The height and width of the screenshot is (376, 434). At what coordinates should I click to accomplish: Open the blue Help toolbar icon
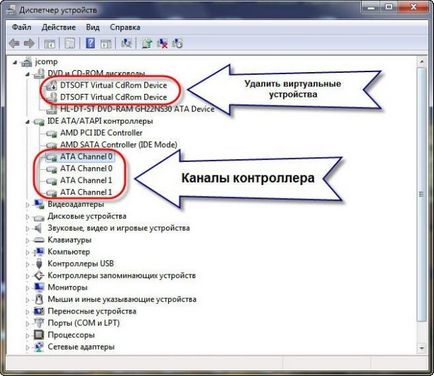90,43
